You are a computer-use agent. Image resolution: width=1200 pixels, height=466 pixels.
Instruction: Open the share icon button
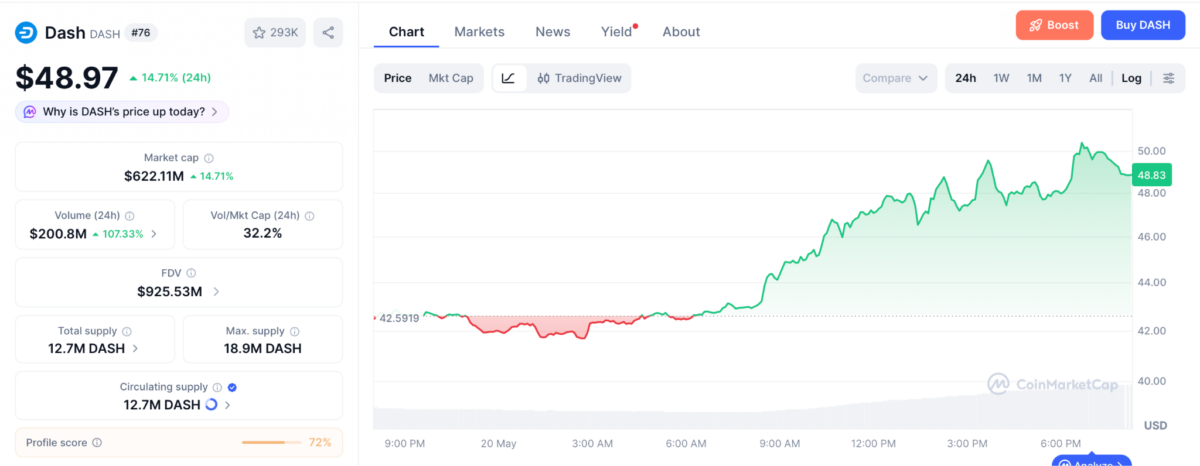[x=328, y=32]
